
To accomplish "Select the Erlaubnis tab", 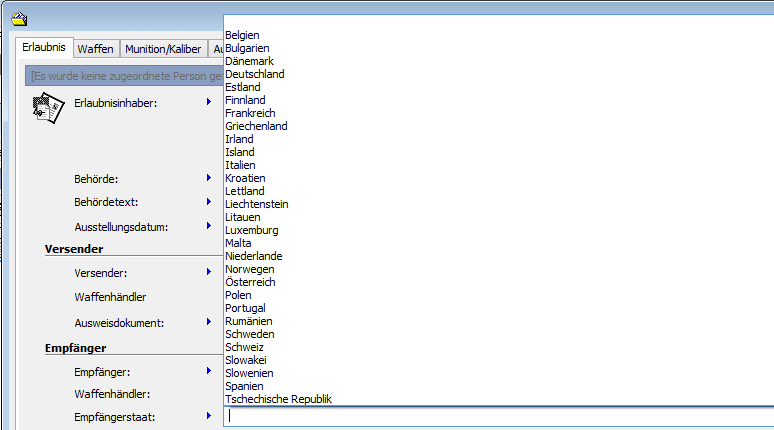I will tap(44, 47).
